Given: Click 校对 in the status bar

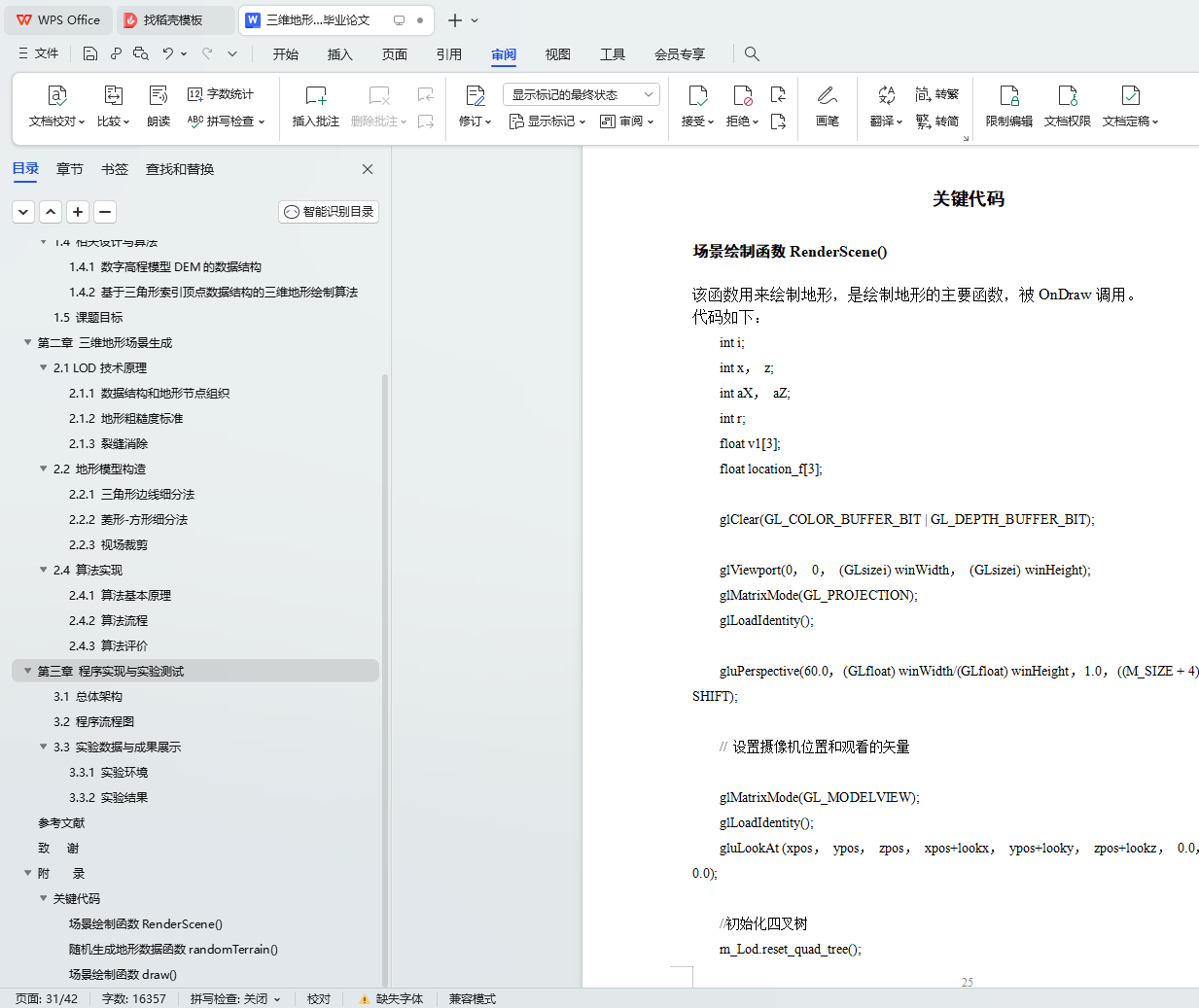Looking at the screenshot, I should pos(319,998).
